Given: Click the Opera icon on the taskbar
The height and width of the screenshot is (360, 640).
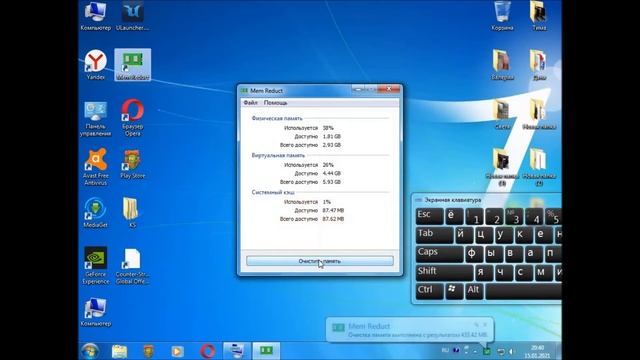Looking at the screenshot, I should point(207,351).
